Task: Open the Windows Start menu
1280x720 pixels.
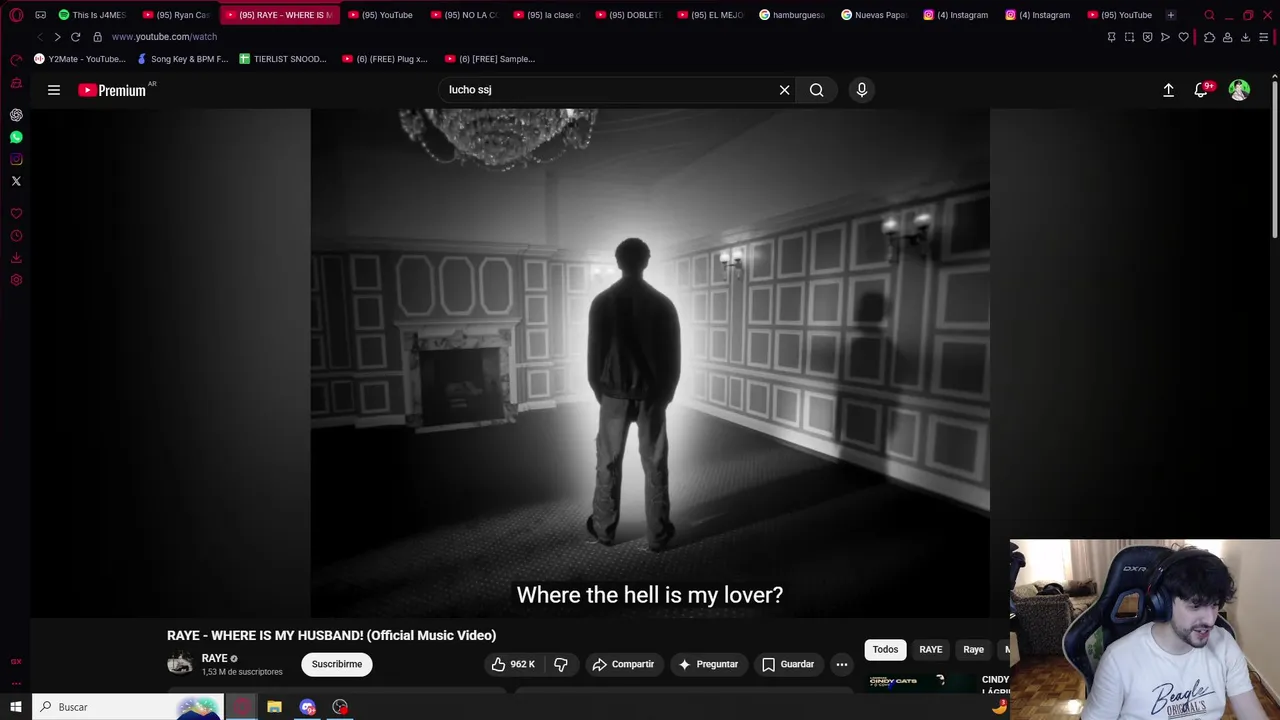Action: [16, 707]
